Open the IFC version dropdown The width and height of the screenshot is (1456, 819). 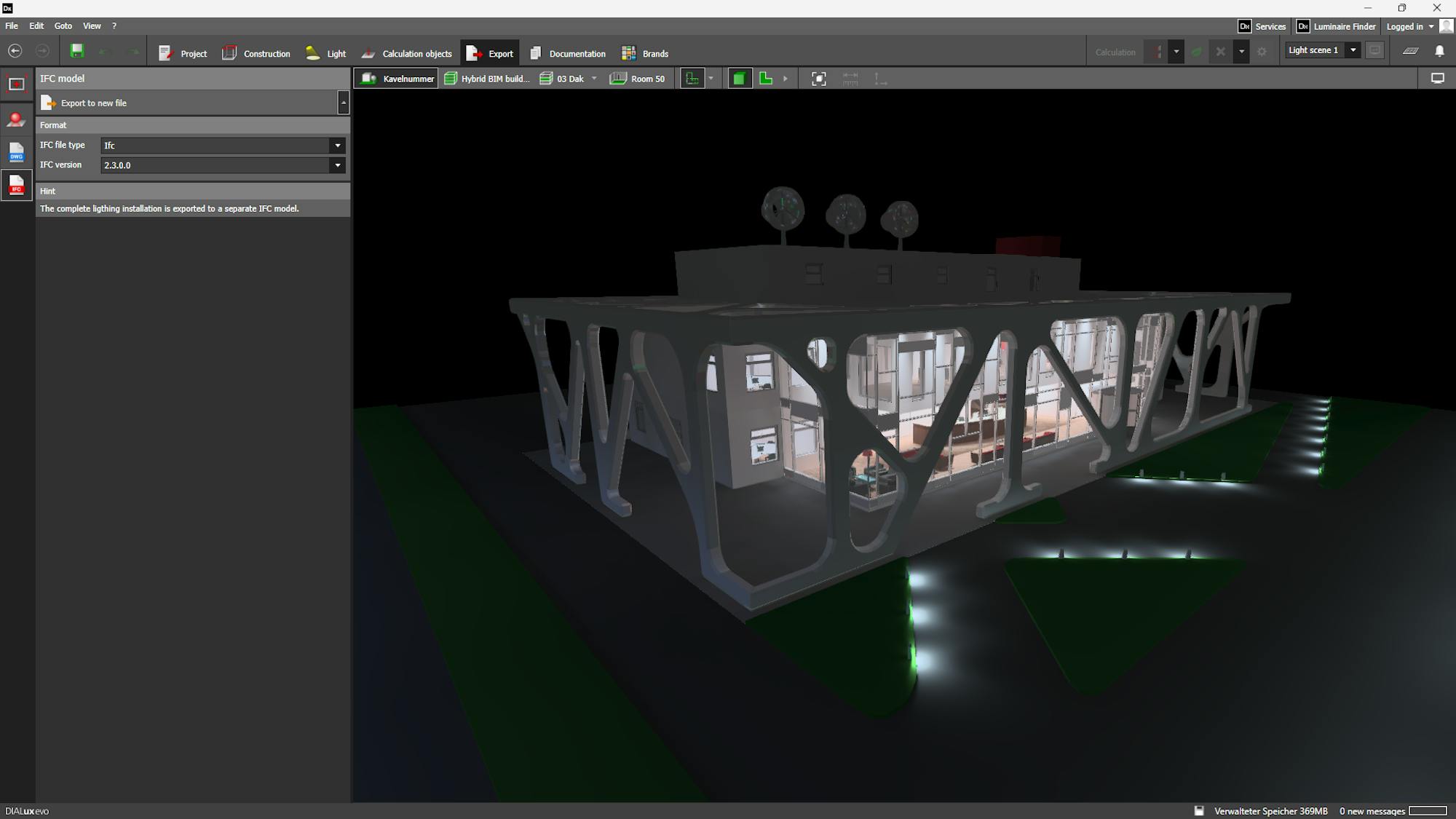(337, 165)
